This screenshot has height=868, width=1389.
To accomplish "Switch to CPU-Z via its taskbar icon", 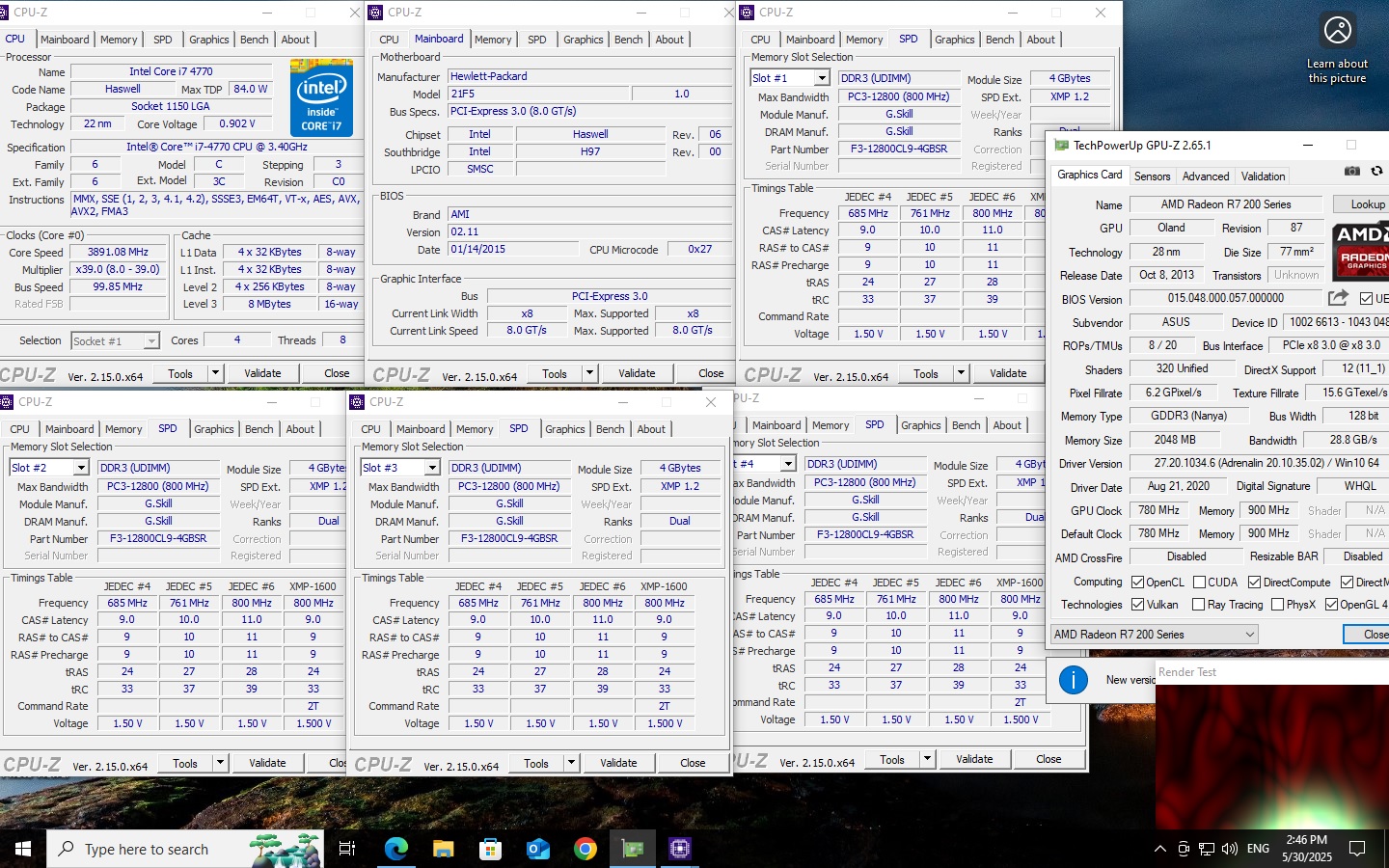I will [x=680, y=849].
